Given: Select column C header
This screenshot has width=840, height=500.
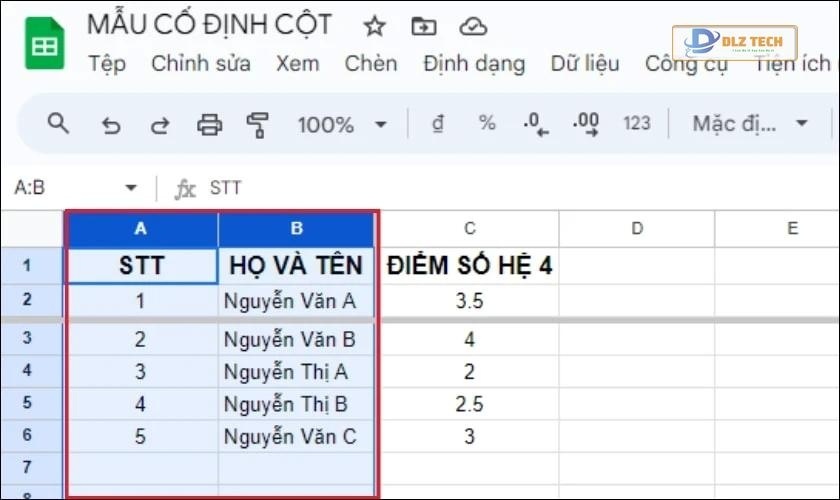Looking at the screenshot, I should point(469,229).
